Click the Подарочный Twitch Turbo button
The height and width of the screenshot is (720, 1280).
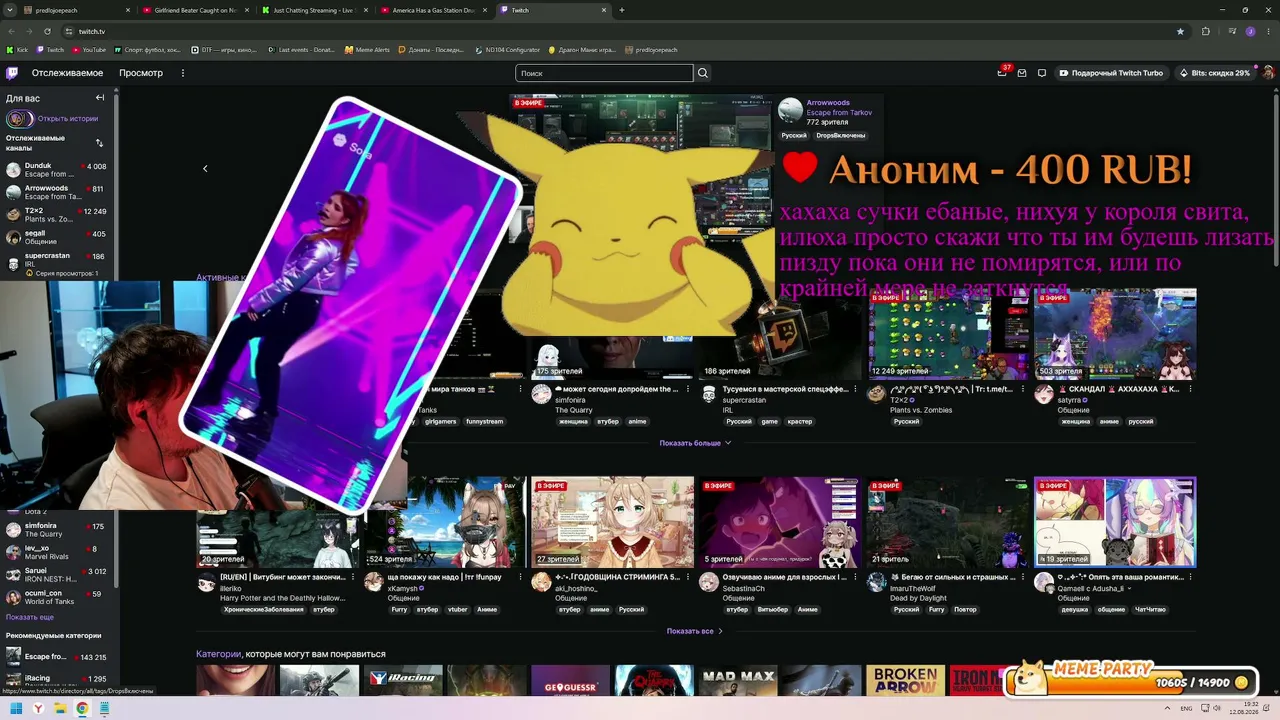[x=1111, y=73]
